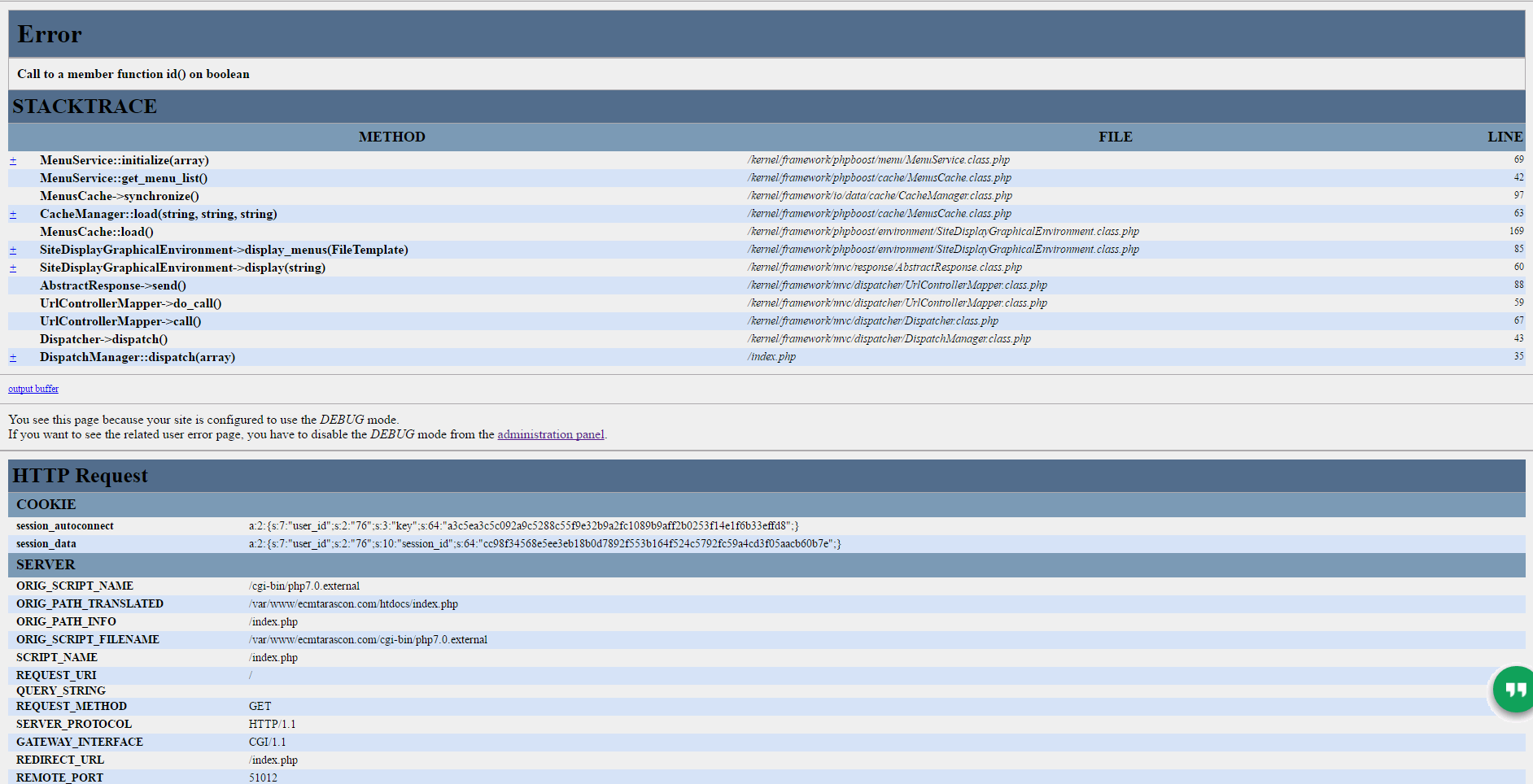
Task: Click the FILE column header
Action: tap(1115, 137)
